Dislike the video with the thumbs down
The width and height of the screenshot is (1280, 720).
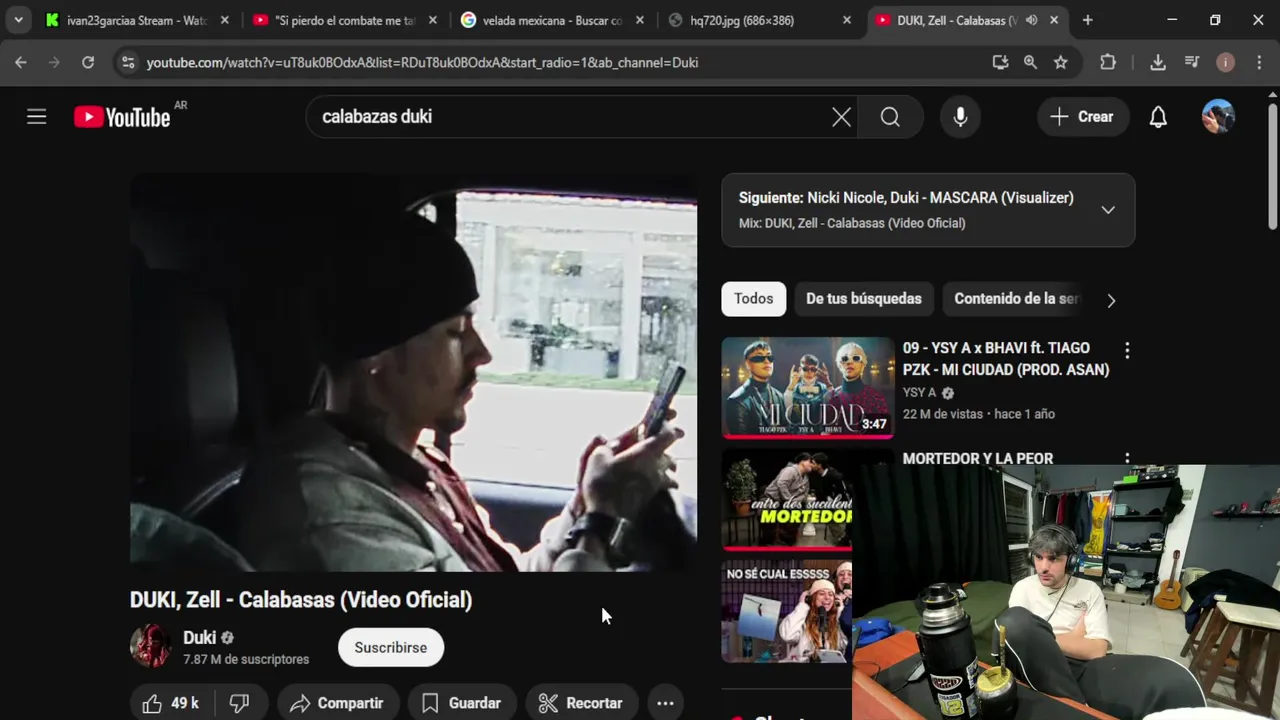(x=240, y=703)
